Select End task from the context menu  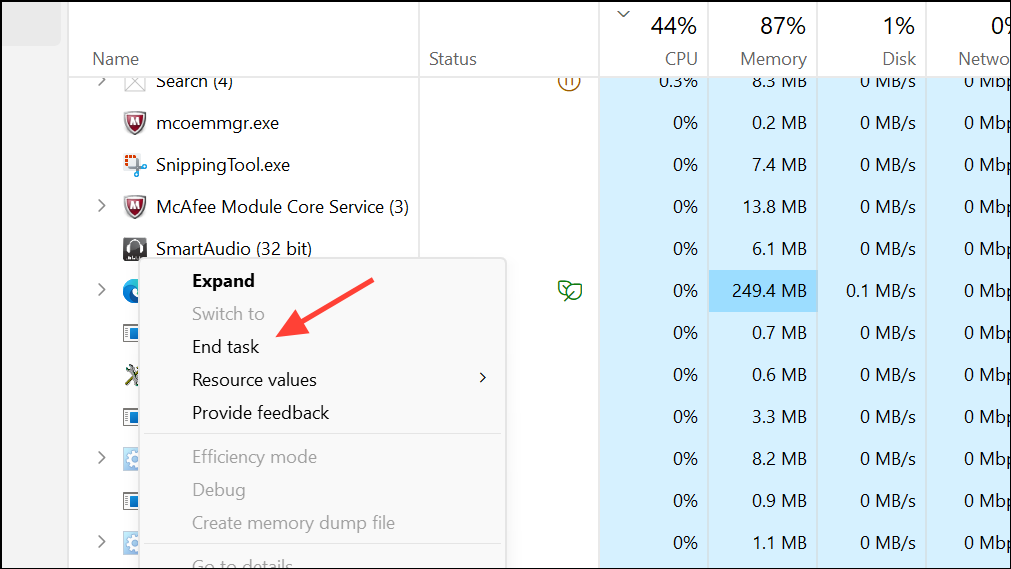(x=225, y=347)
